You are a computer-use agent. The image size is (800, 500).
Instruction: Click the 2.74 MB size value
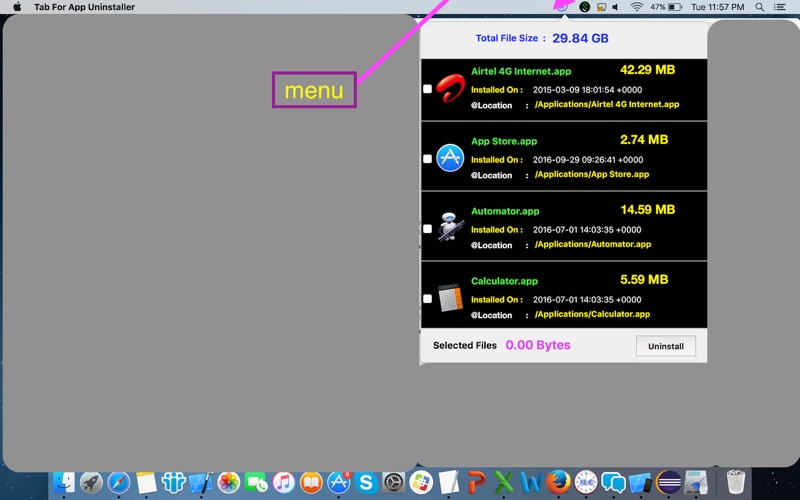(x=644, y=140)
